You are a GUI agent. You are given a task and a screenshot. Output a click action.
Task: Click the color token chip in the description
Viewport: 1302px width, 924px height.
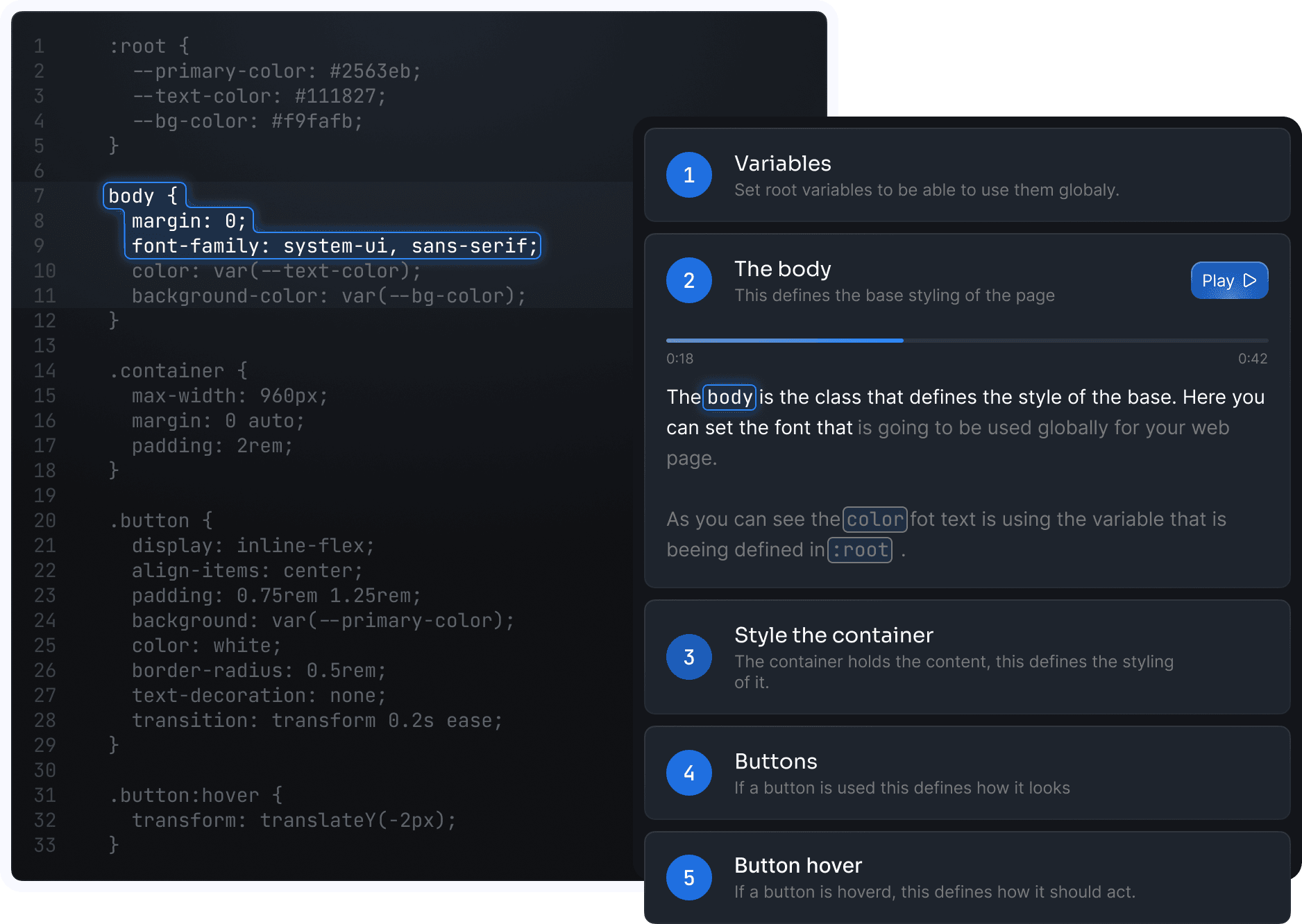(x=874, y=519)
